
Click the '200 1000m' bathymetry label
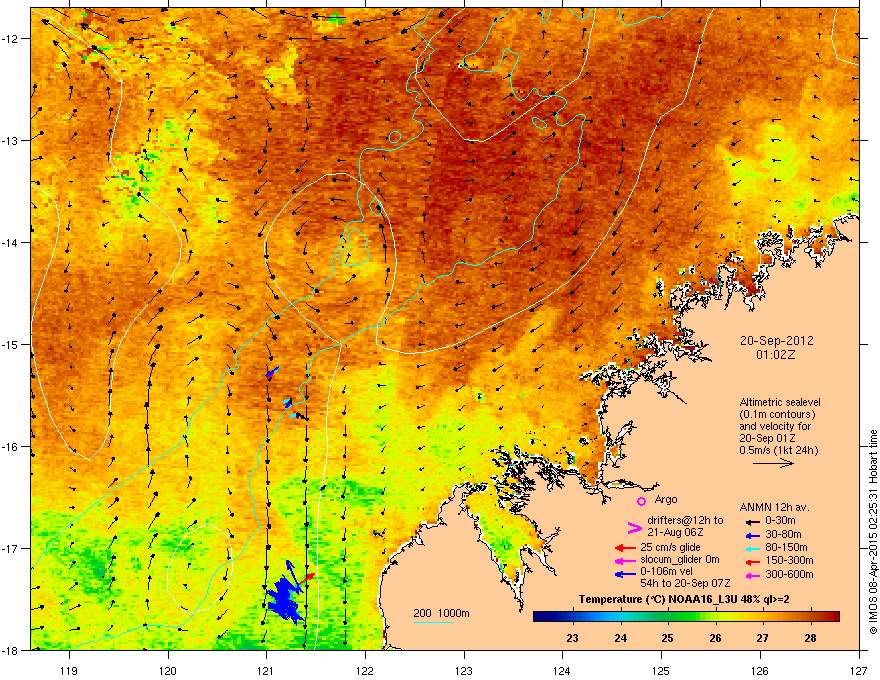coord(441,613)
